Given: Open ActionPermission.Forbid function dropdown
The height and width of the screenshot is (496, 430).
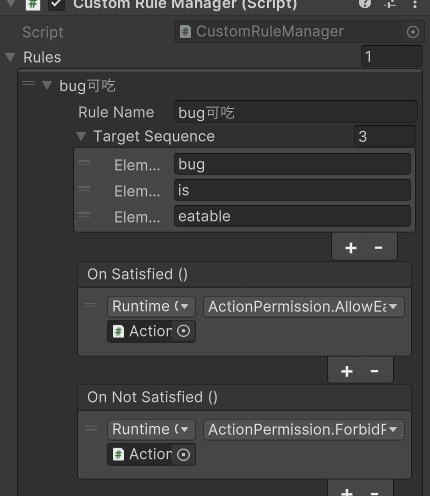Looking at the screenshot, I should click(304, 429).
